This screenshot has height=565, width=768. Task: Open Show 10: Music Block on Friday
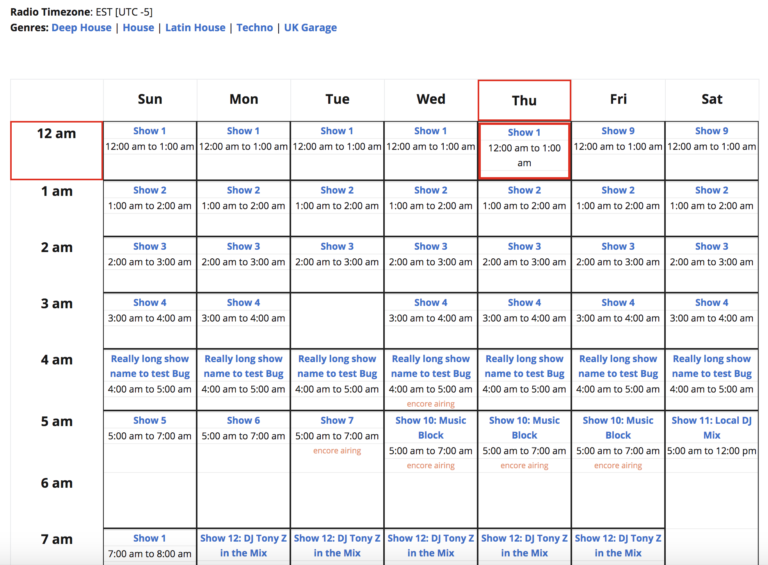coord(618,427)
